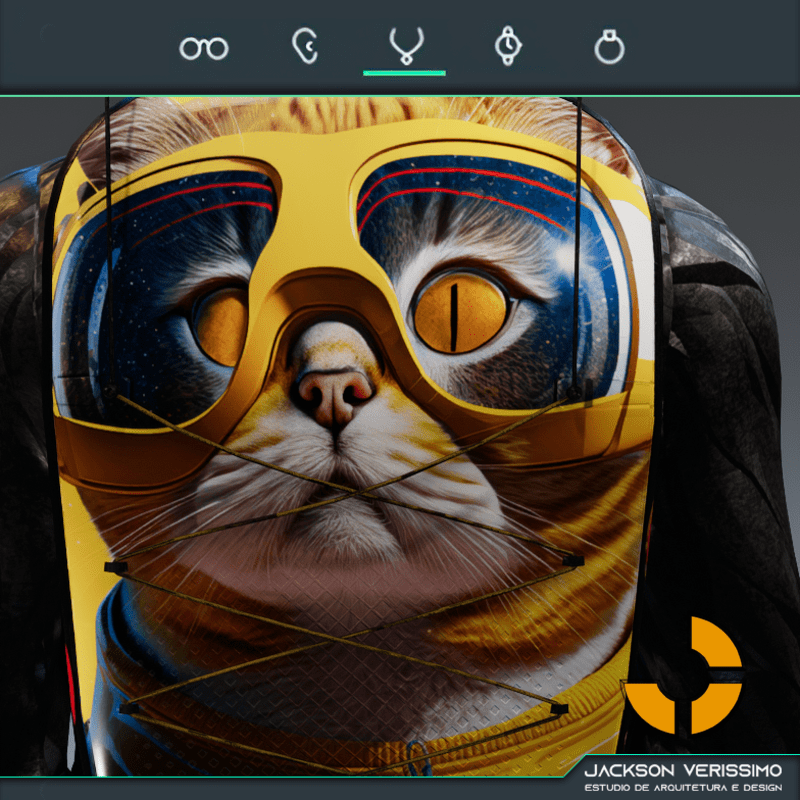Click the JACKSON VERISSIMO name text
Screen dimensions: 800x800
point(684,770)
